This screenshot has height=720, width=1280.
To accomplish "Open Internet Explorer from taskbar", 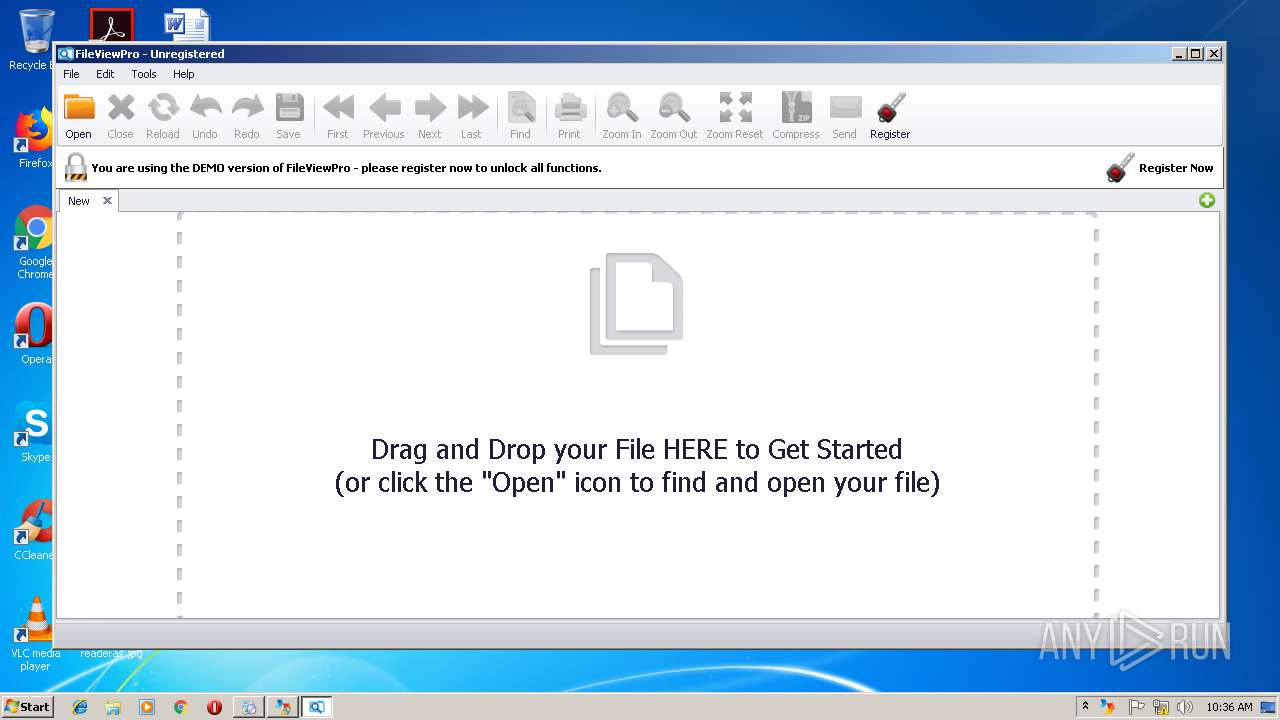I will [x=80, y=707].
